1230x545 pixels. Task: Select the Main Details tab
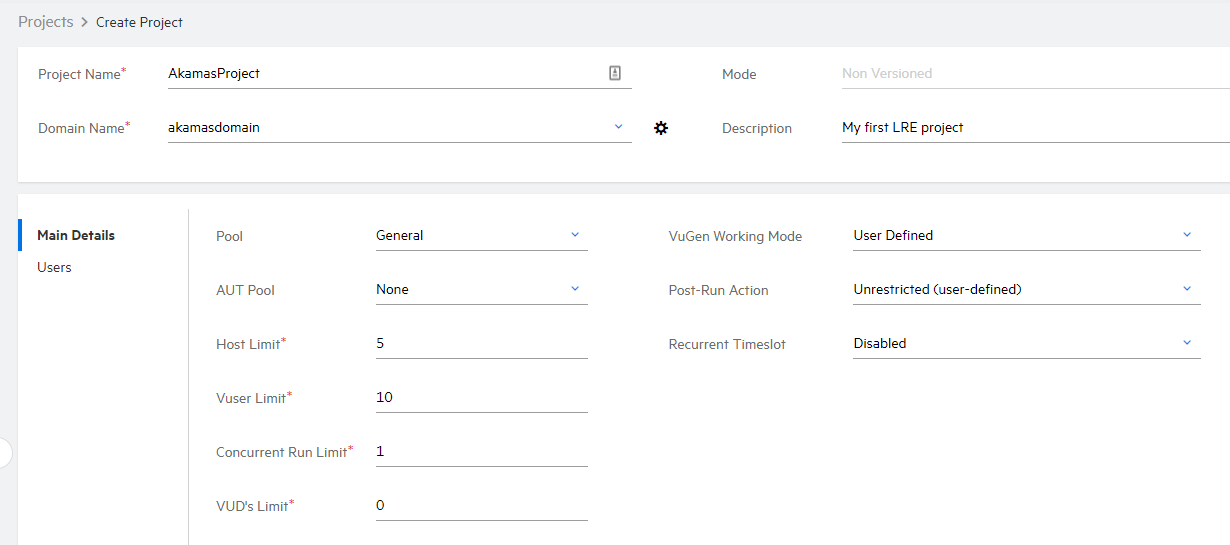(x=76, y=235)
